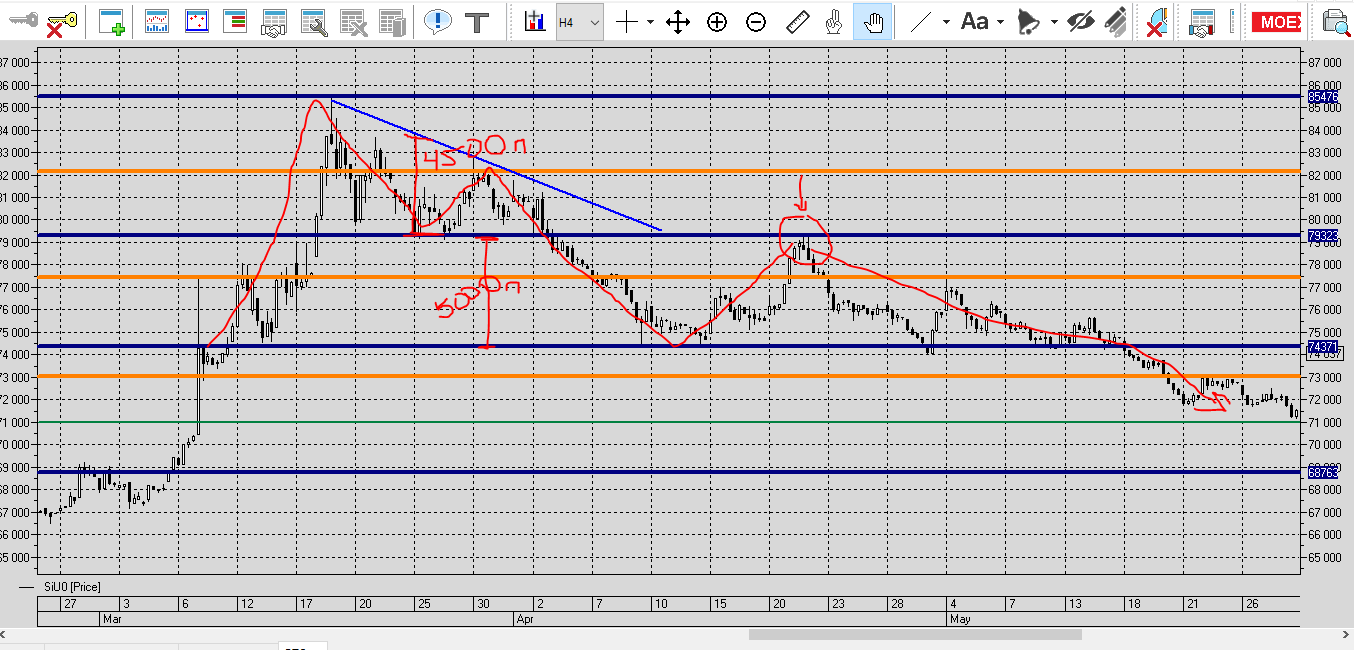Select the blue diagonal trend line
This screenshot has width=1354, height=650.
coord(495,165)
